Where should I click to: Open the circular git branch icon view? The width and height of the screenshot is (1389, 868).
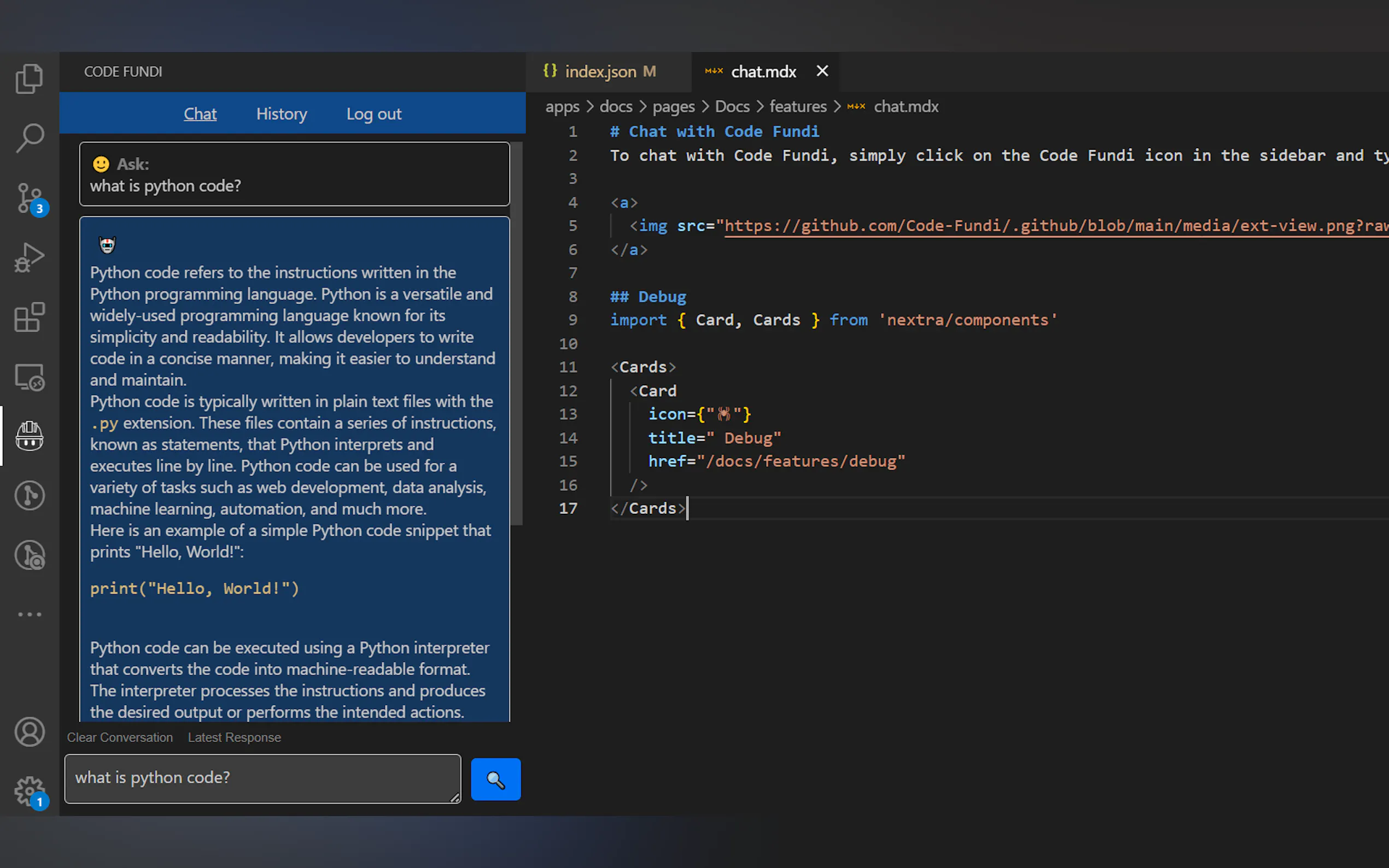[x=30, y=495]
